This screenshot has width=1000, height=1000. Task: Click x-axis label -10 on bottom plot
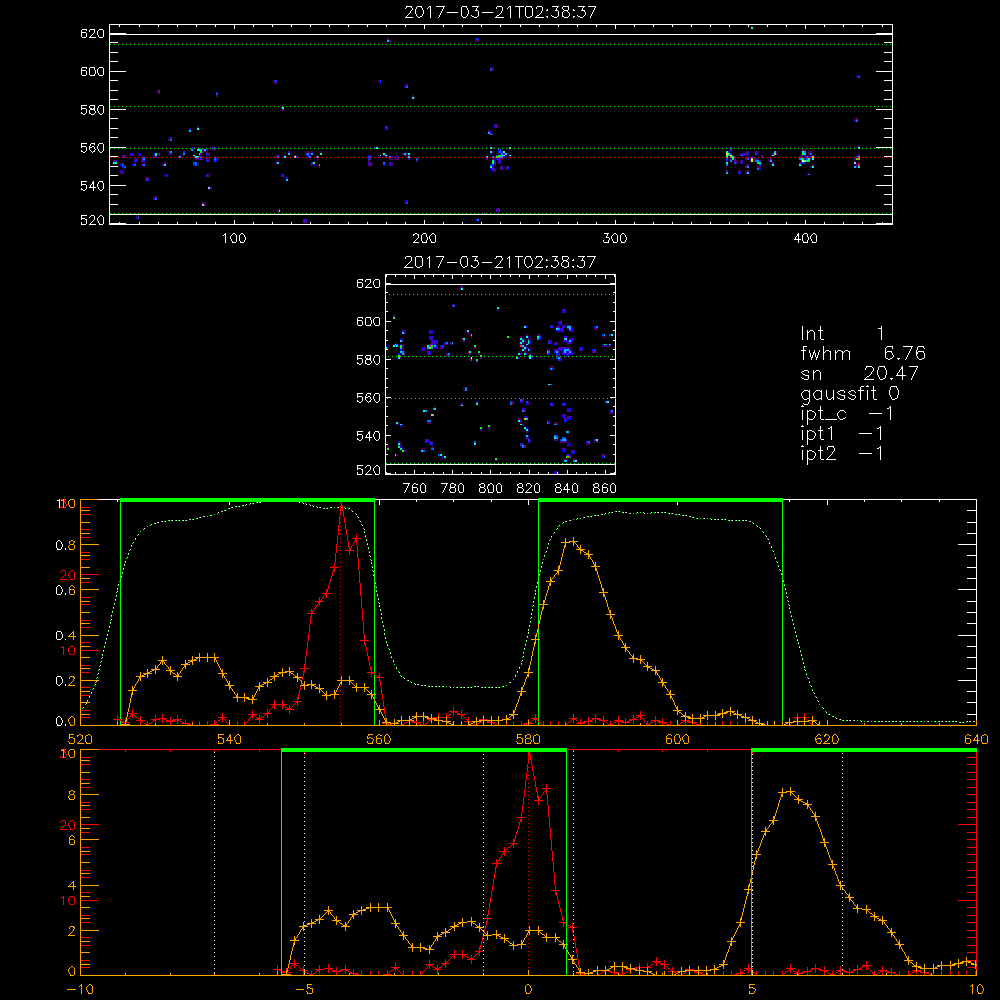(80, 989)
